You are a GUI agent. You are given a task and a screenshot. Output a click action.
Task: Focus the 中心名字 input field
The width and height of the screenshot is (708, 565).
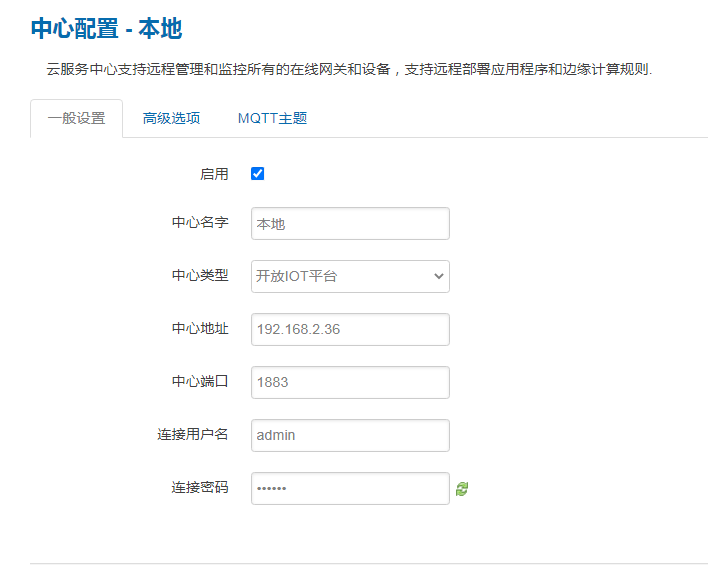click(x=350, y=224)
